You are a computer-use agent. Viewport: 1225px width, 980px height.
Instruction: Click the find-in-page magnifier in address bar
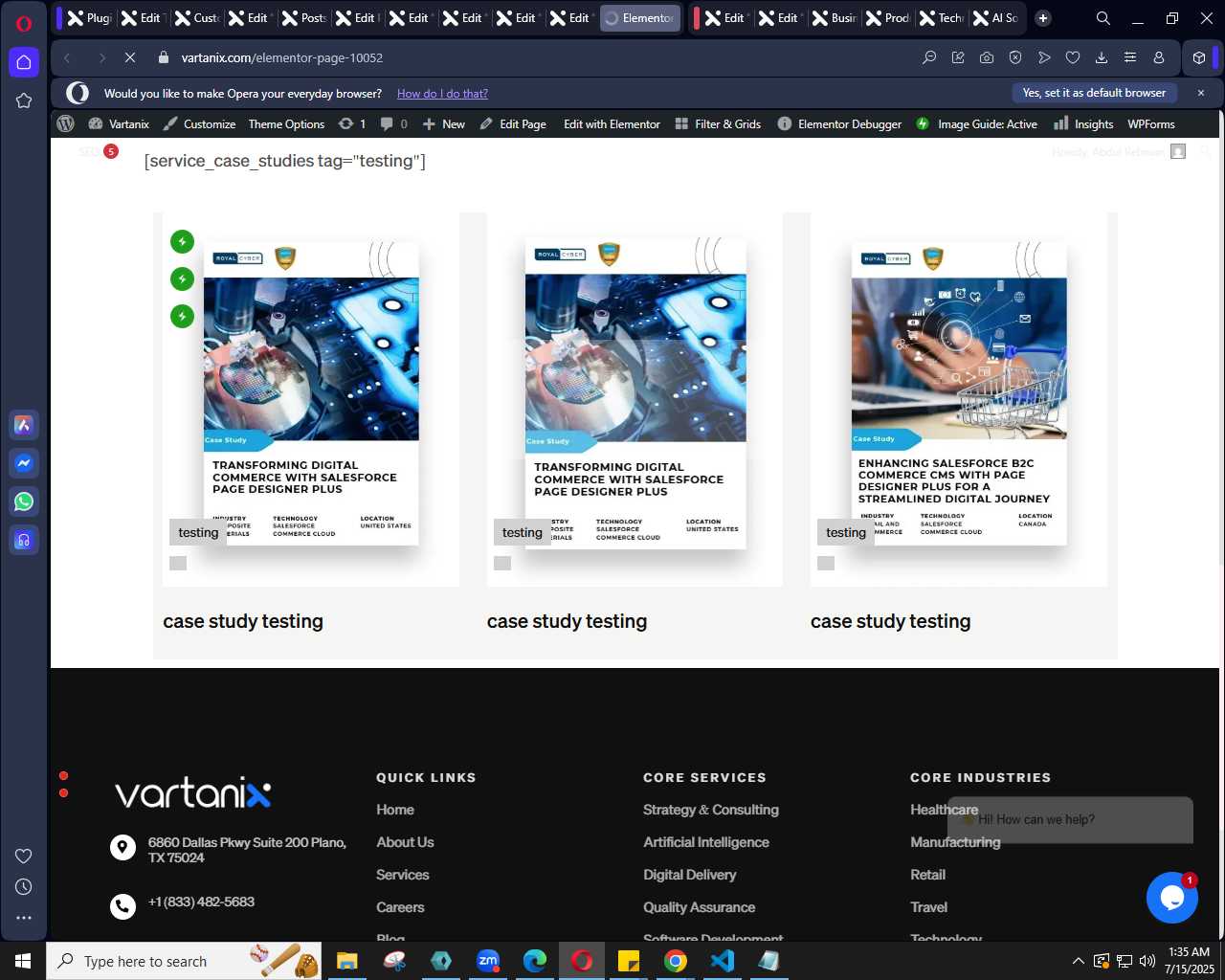coord(929,57)
